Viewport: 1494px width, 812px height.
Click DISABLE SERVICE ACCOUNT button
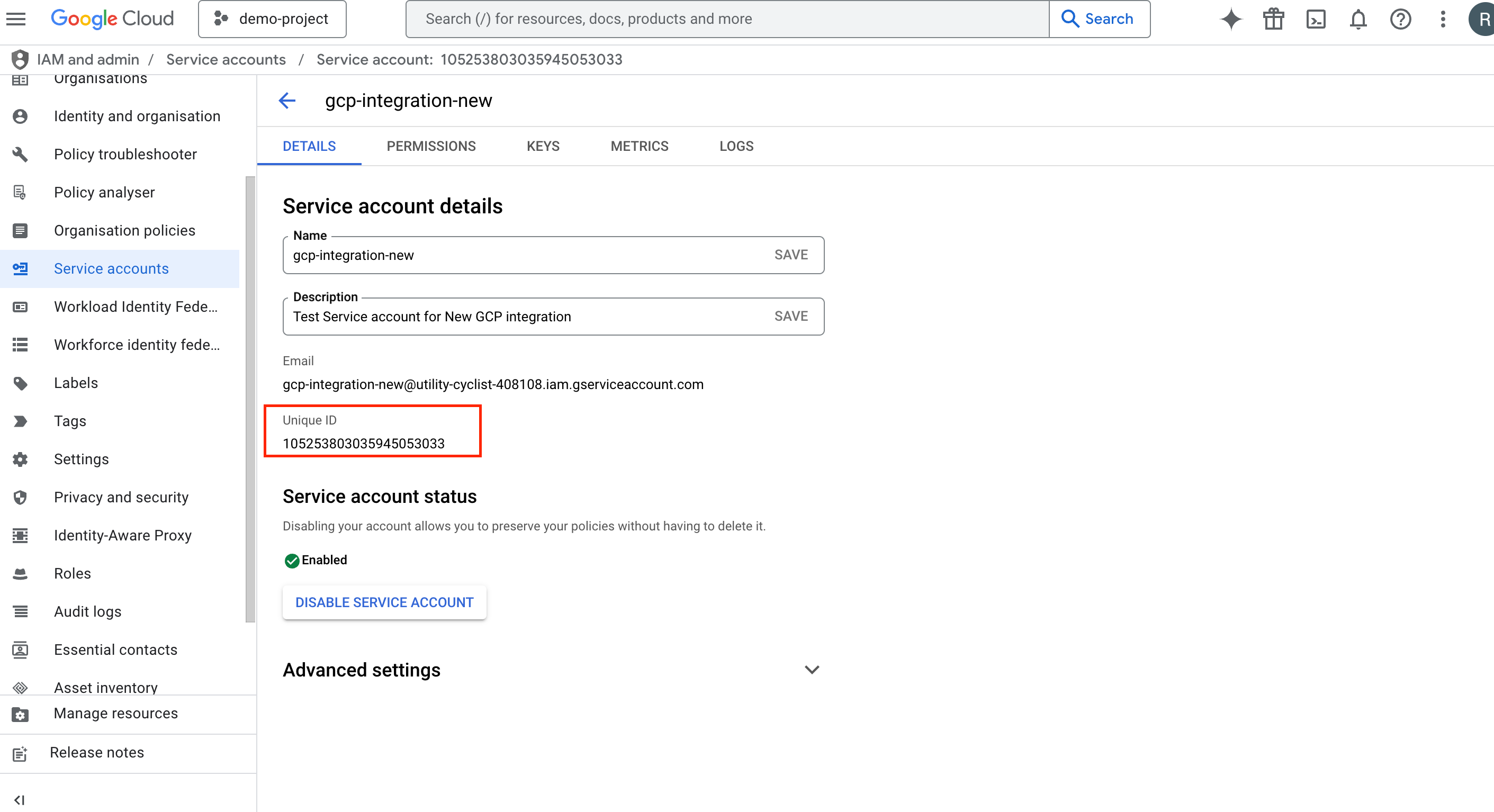pos(384,602)
